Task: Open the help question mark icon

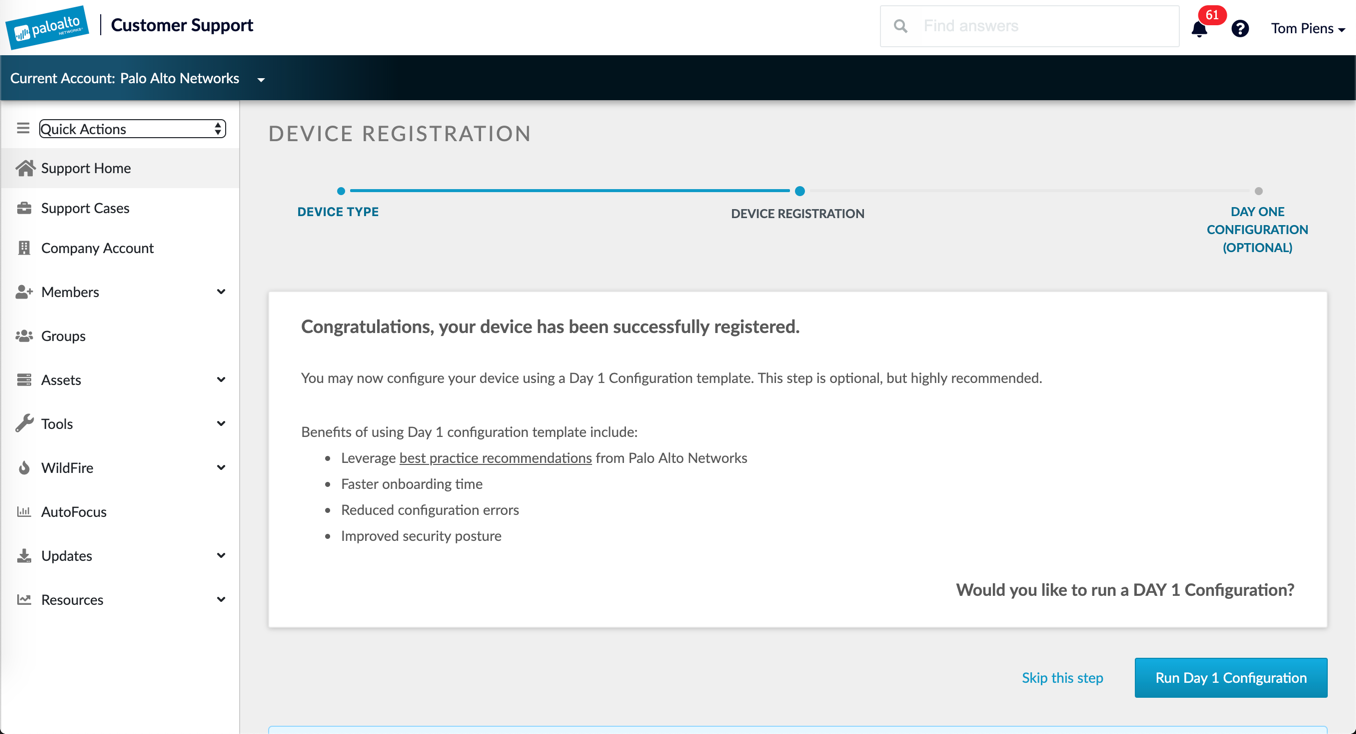Action: (1240, 29)
